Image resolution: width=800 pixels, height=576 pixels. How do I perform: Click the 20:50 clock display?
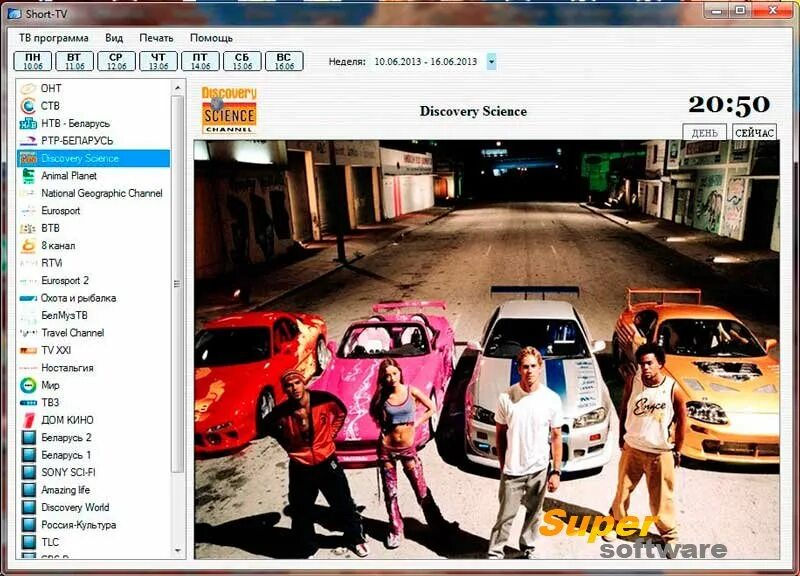pyautogui.click(x=729, y=105)
